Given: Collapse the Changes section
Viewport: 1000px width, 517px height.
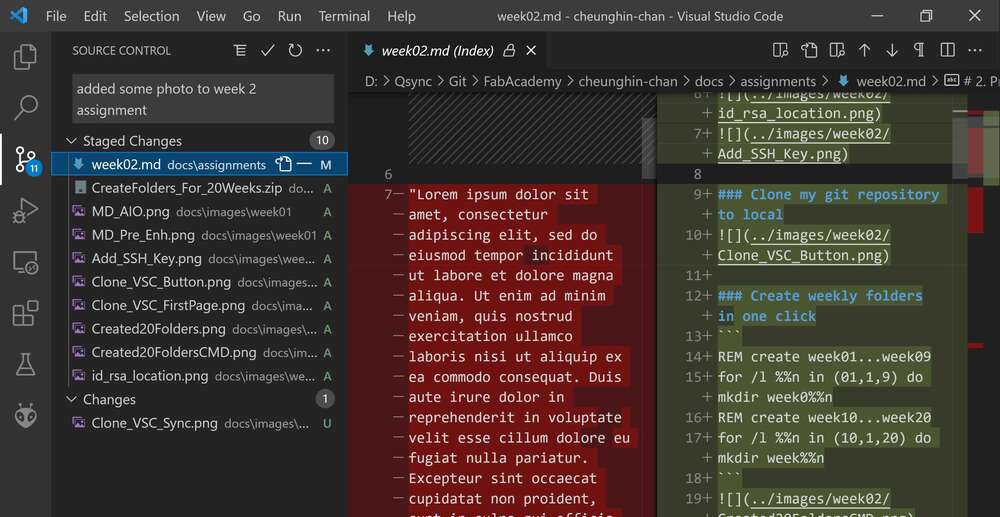Looking at the screenshot, I should (71, 400).
